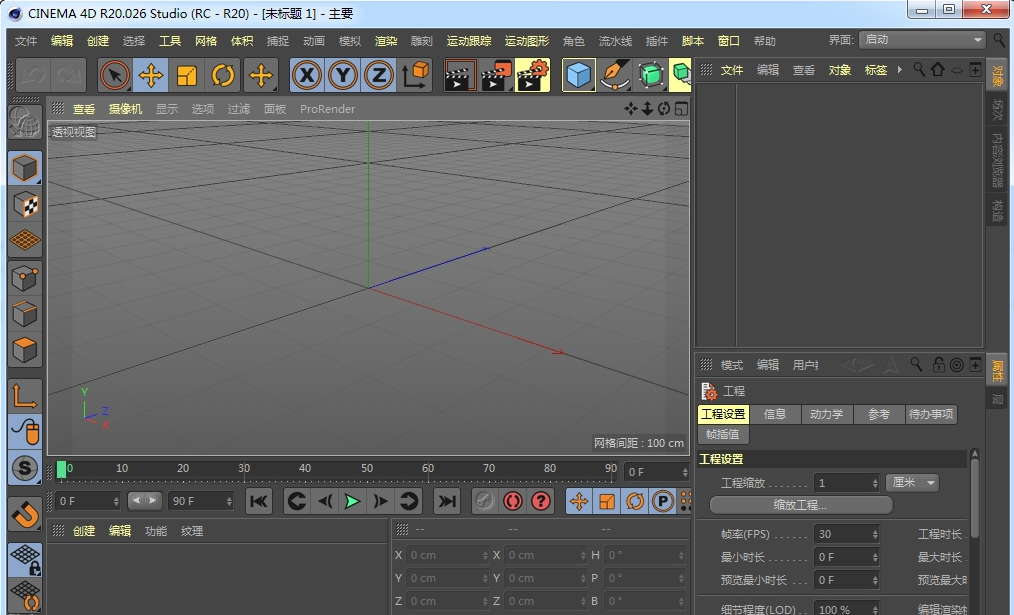
Task: Toggle Viewport Solo S icon
Action: pyautogui.click(x=25, y=468)
